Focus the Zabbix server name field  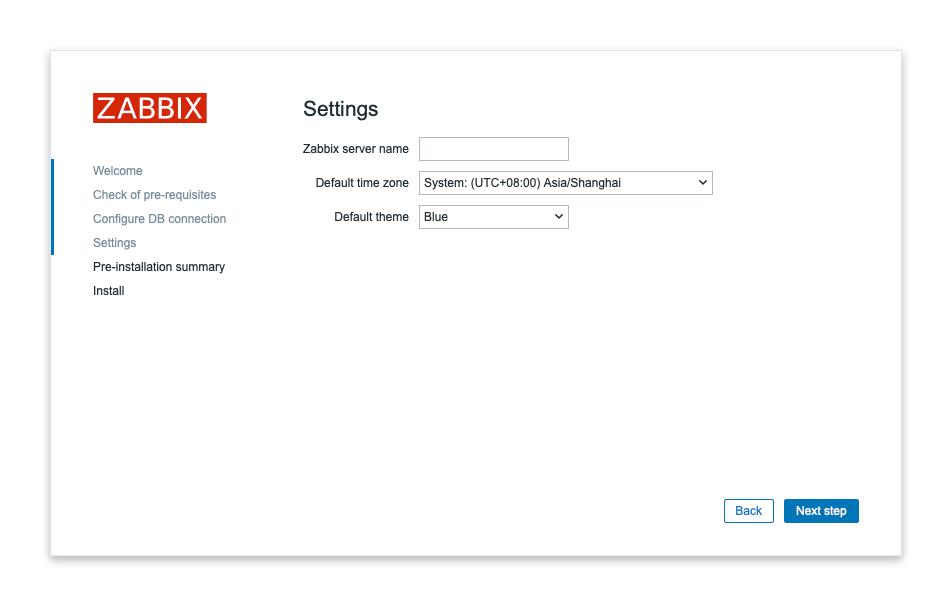(494, 149)
